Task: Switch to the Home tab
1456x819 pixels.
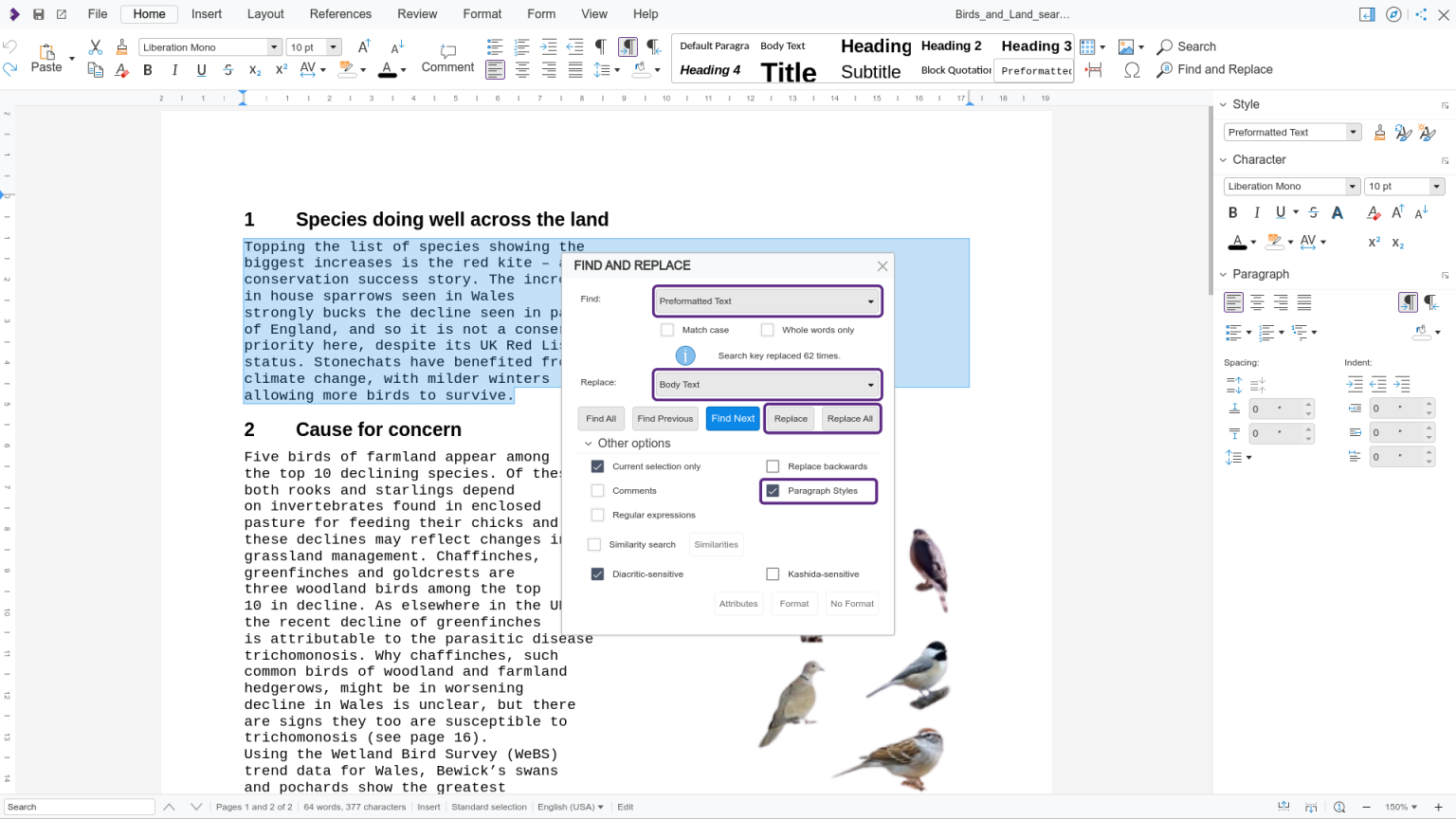Action: tap(149, 13)
